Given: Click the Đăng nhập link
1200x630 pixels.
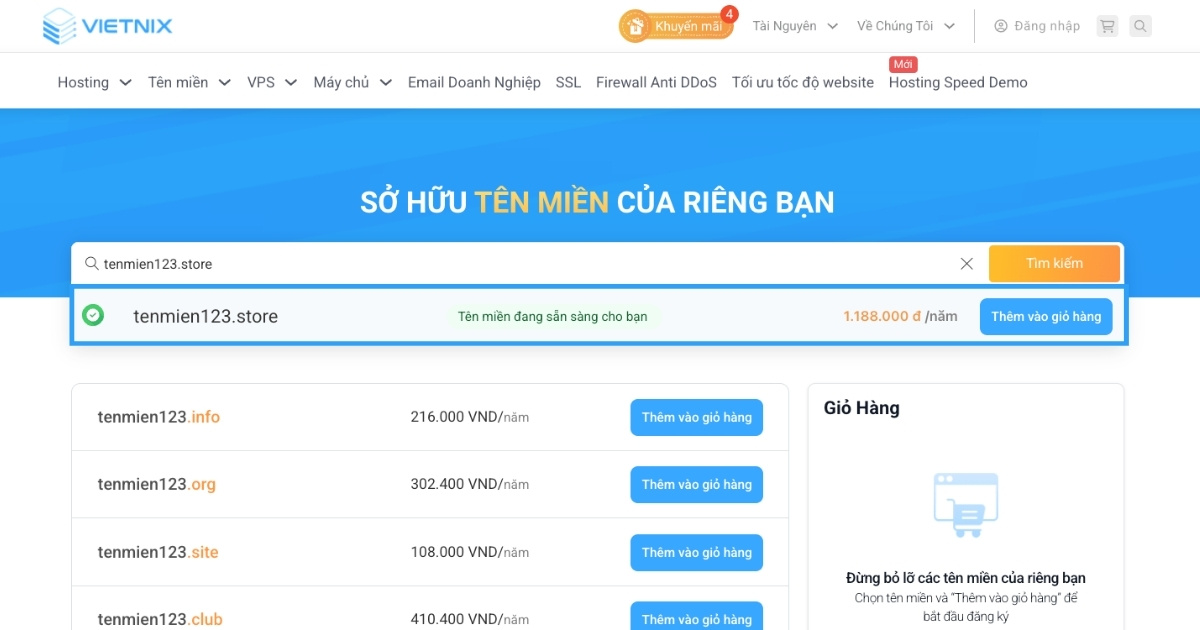Looking at the screenshot, I should 1044,26.
